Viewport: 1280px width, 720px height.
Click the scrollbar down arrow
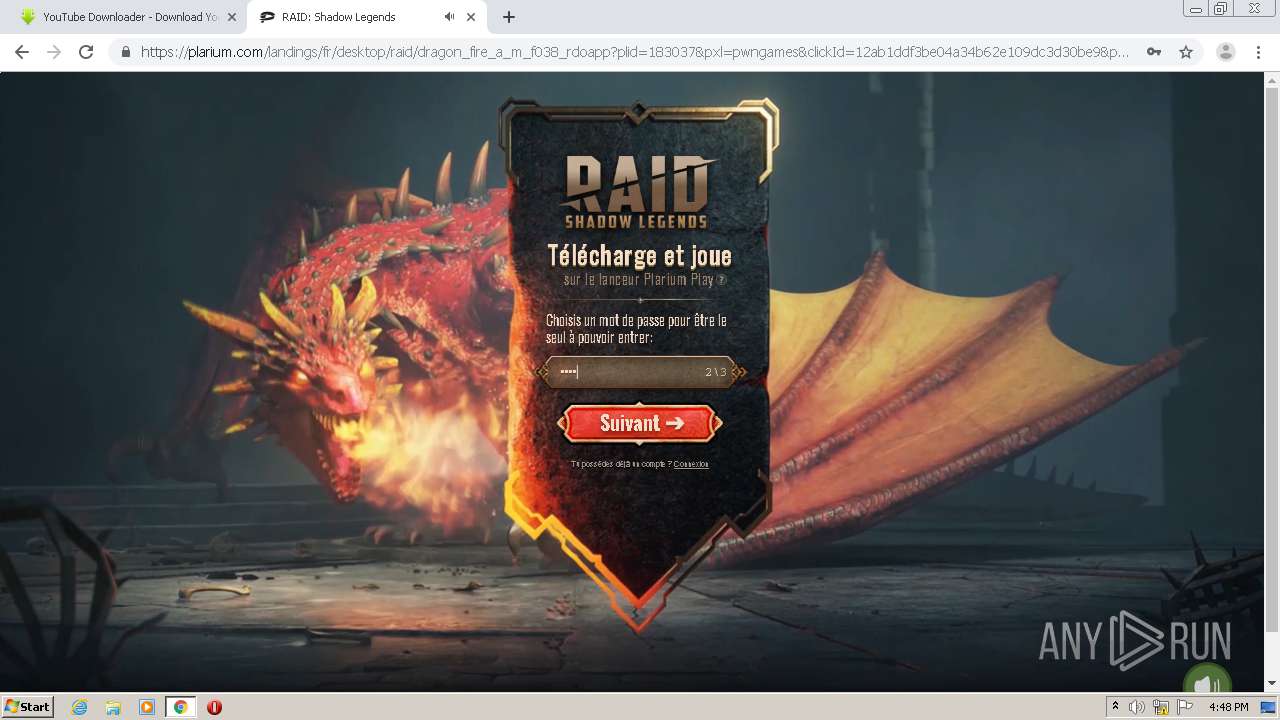tap(1272, 683)
